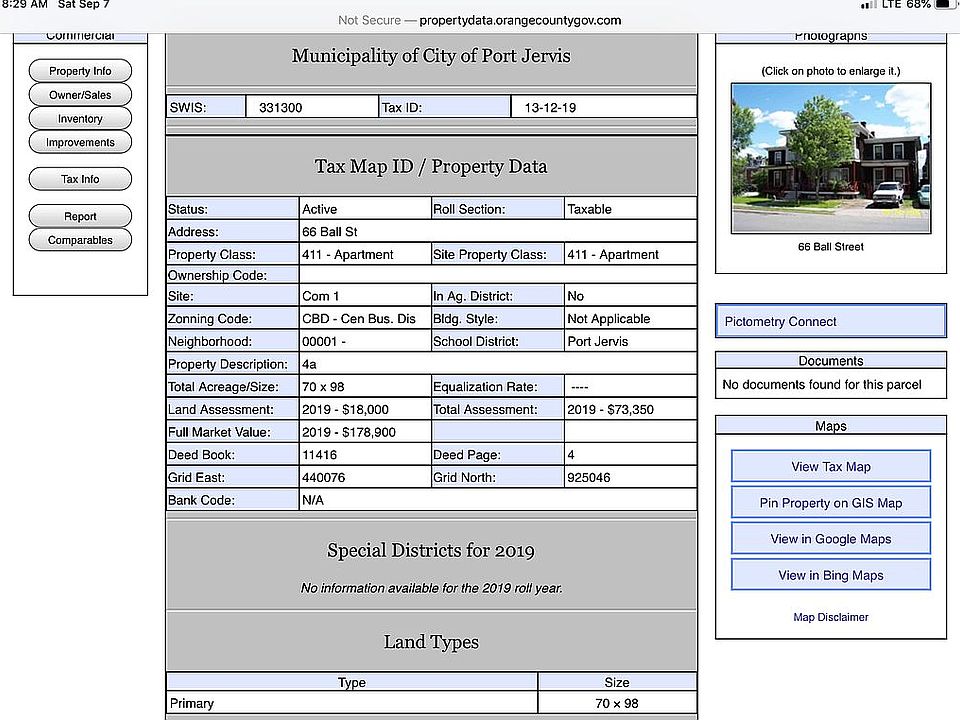
Task: Enlarge the 66 Ball Street photo
Action: (831, 158)
